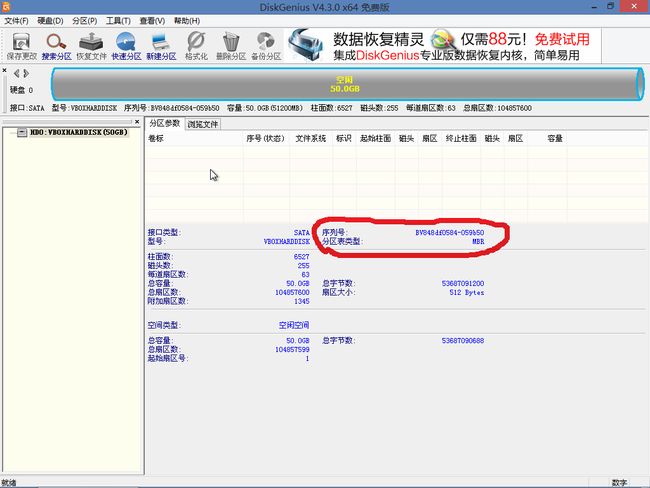Click the 免费试用 link in banner
Image resolution: width=650 pixels, height=488 pixels.
coord(562,39)
